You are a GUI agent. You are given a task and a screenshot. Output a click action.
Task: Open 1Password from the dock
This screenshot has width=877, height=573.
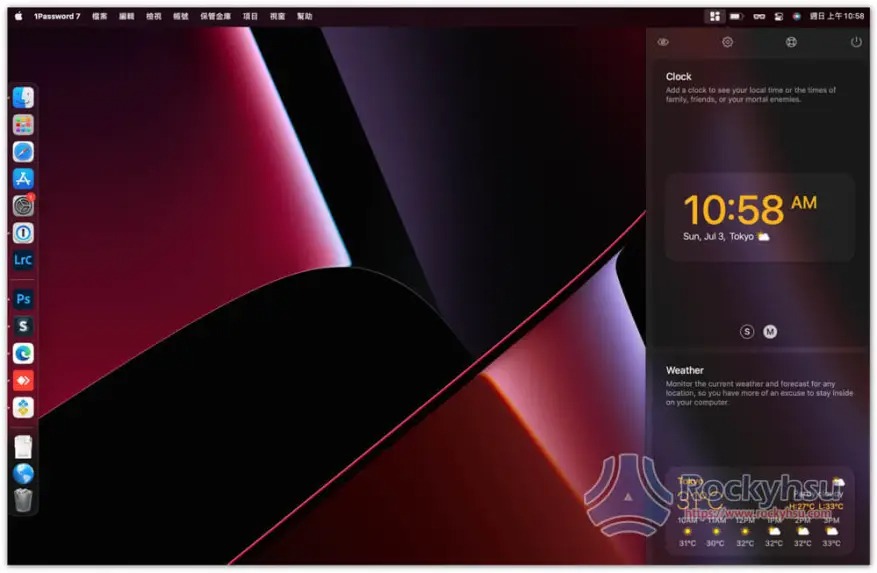(x=23, y=233)
